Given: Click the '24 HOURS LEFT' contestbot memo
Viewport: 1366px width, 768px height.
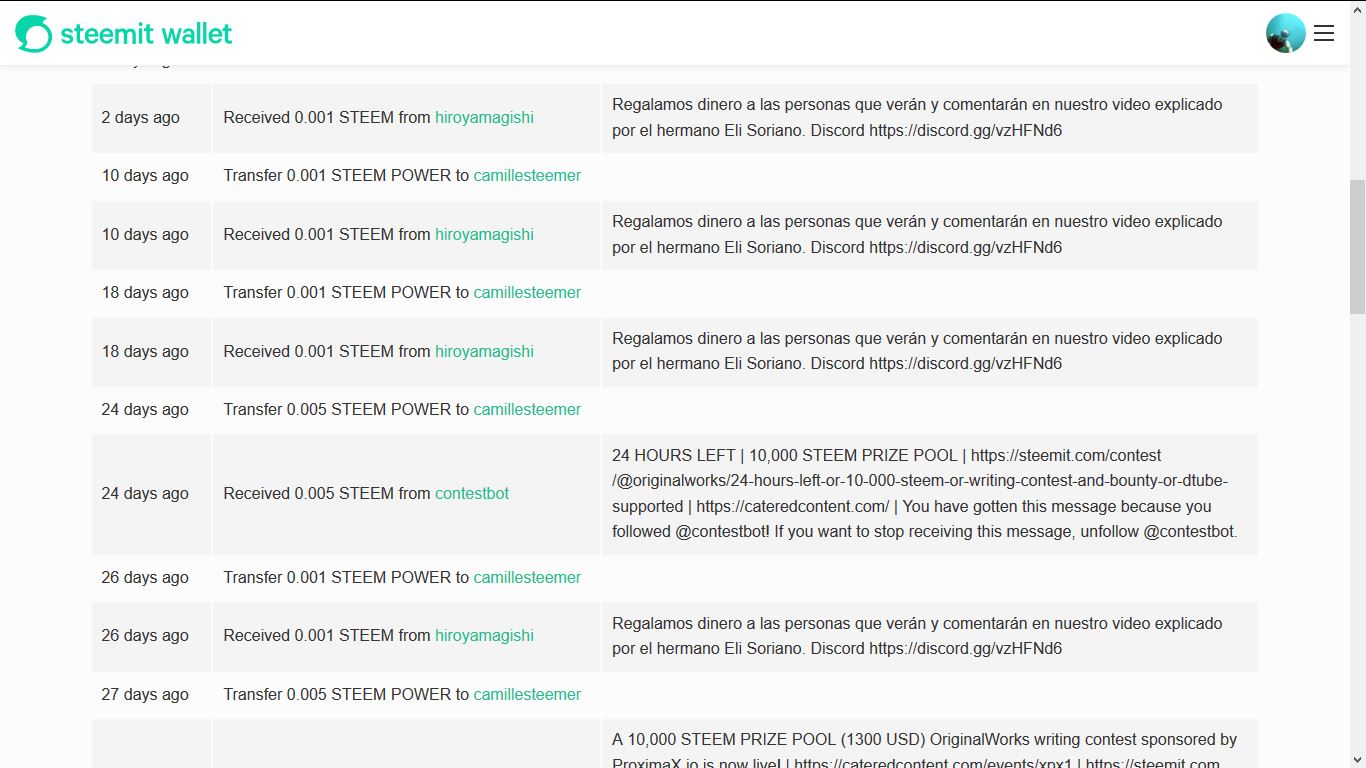Looking at the screenshot, I should click(925, 493).
